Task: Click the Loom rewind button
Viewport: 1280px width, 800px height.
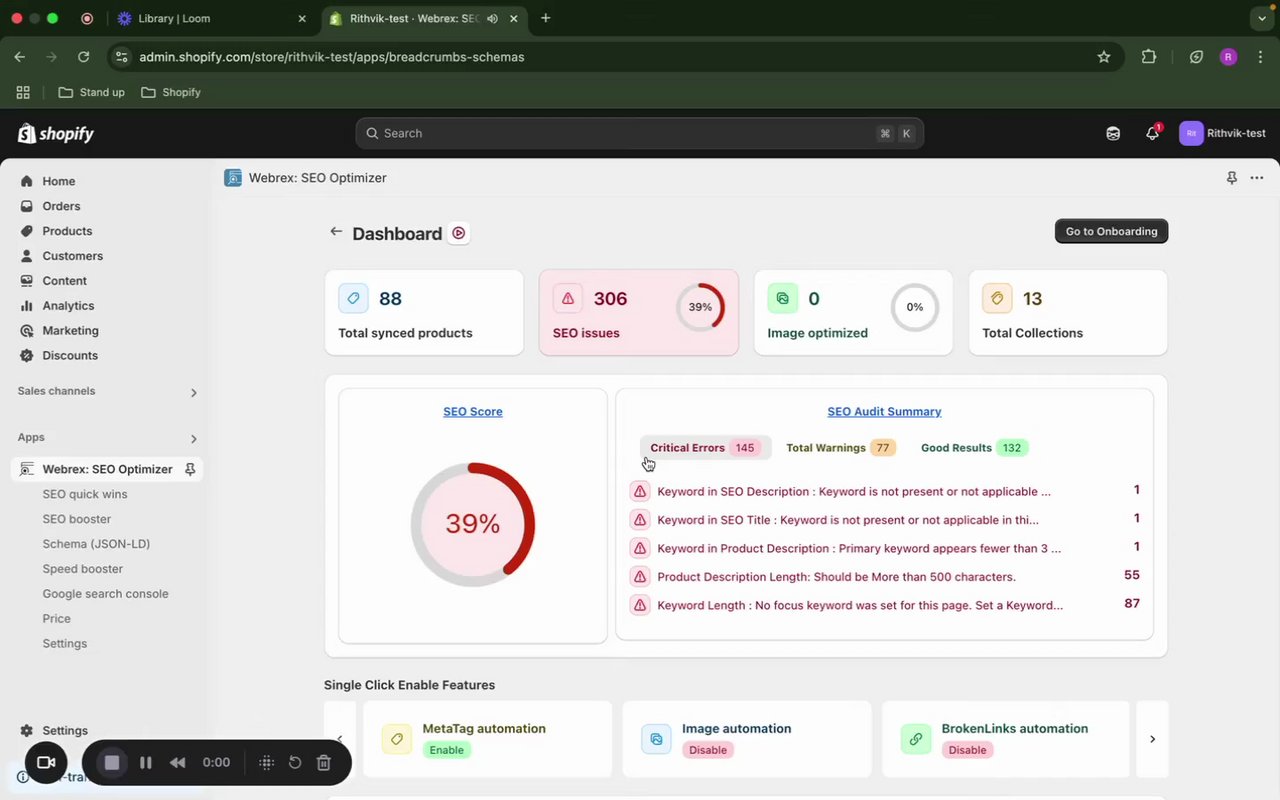Action: point(177,763)
